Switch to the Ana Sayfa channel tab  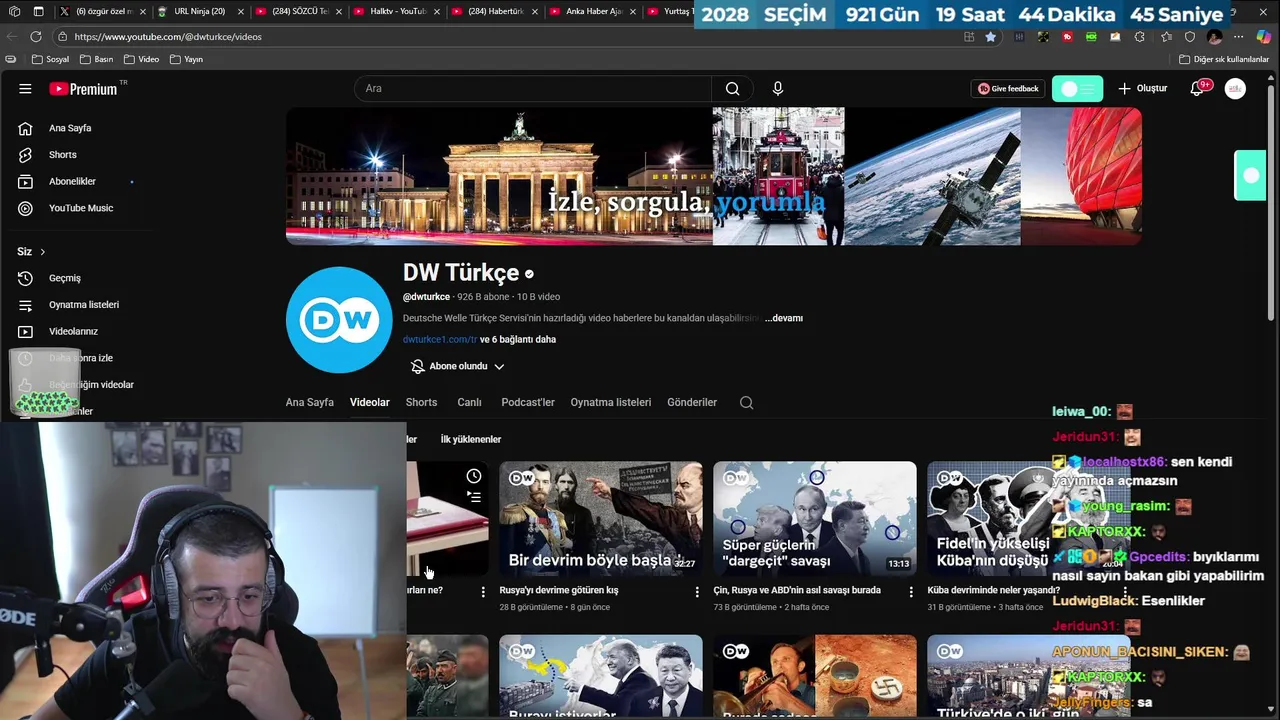click(x=310, y=403)
